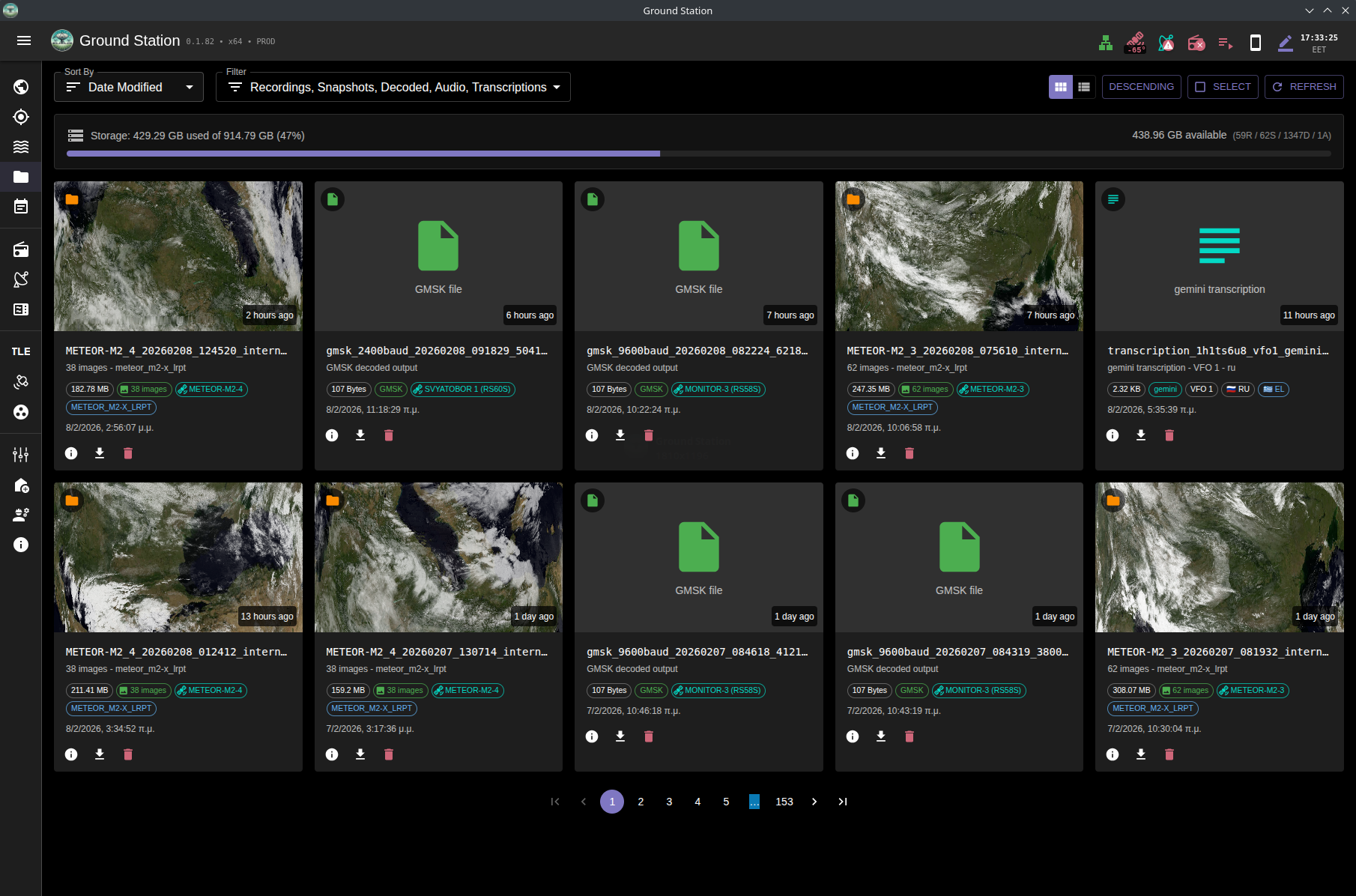
Task: Select the satellite dish antenna sidebar icon
Action: point(21,279)
